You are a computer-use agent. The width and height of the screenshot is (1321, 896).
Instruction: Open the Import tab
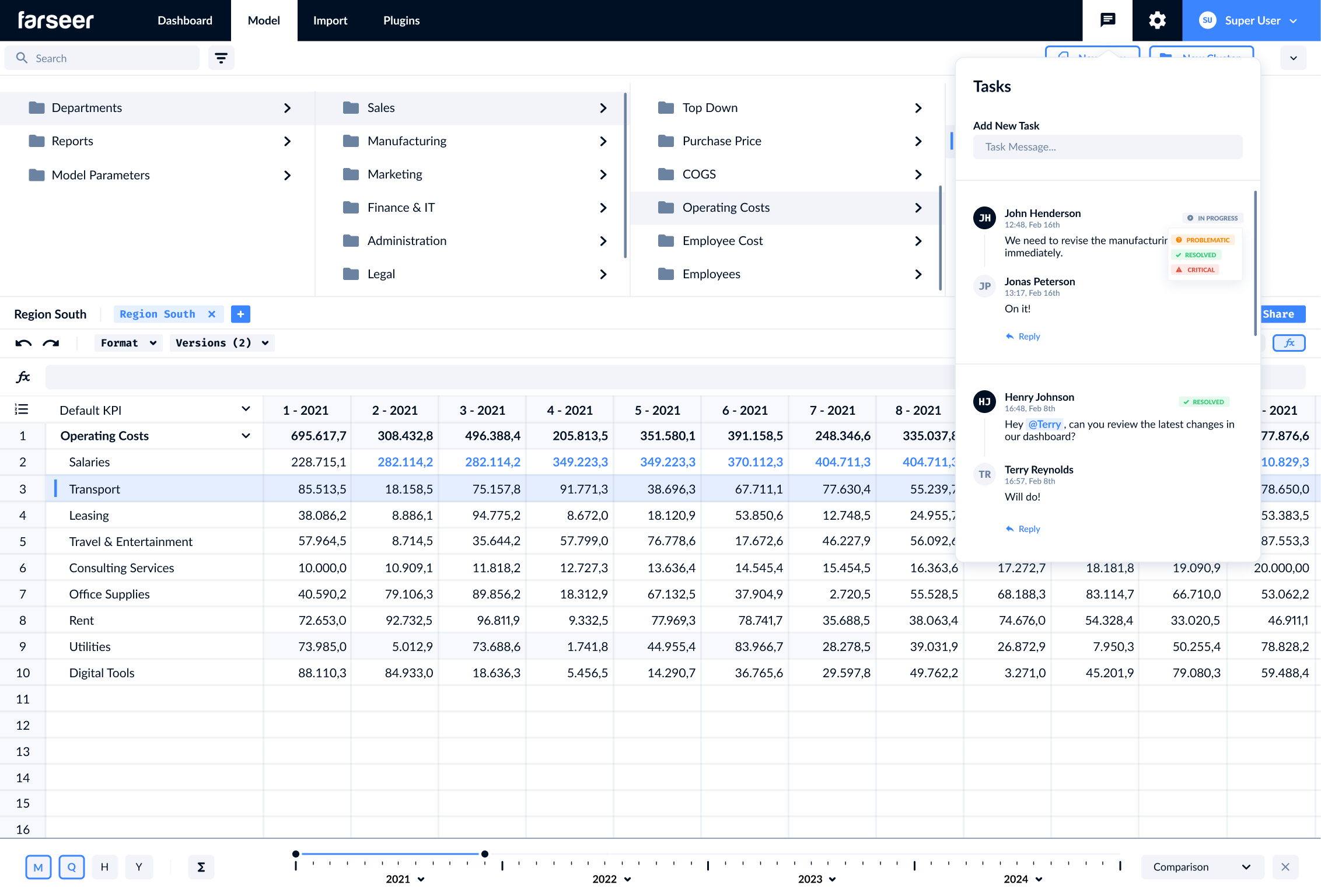pyautogui.click(x=330, y=20)
